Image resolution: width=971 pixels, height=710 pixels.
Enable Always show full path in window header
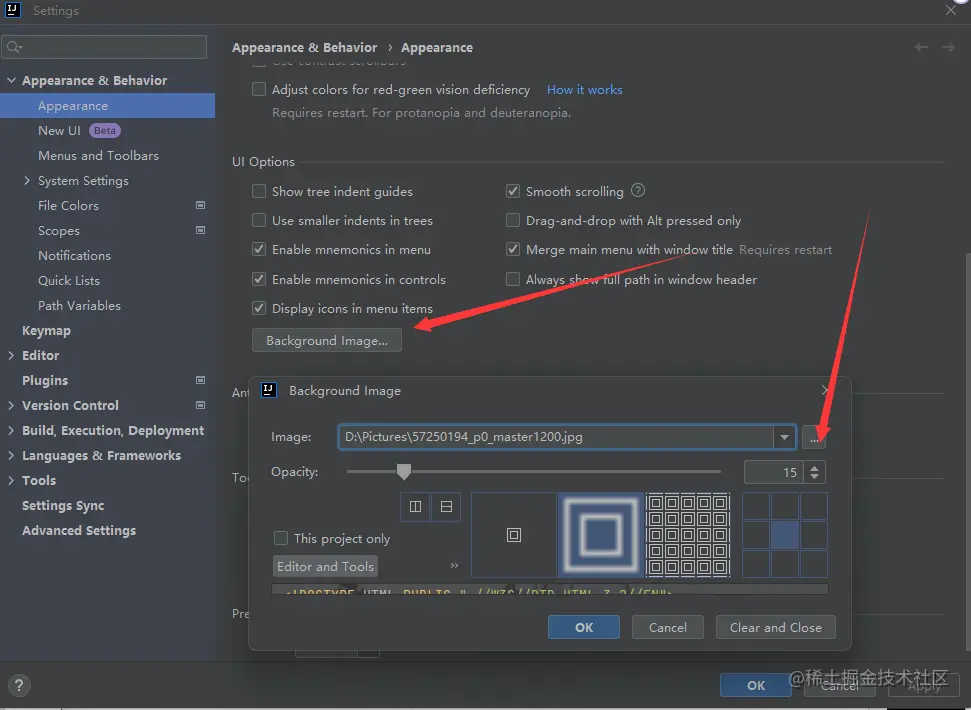513,279
